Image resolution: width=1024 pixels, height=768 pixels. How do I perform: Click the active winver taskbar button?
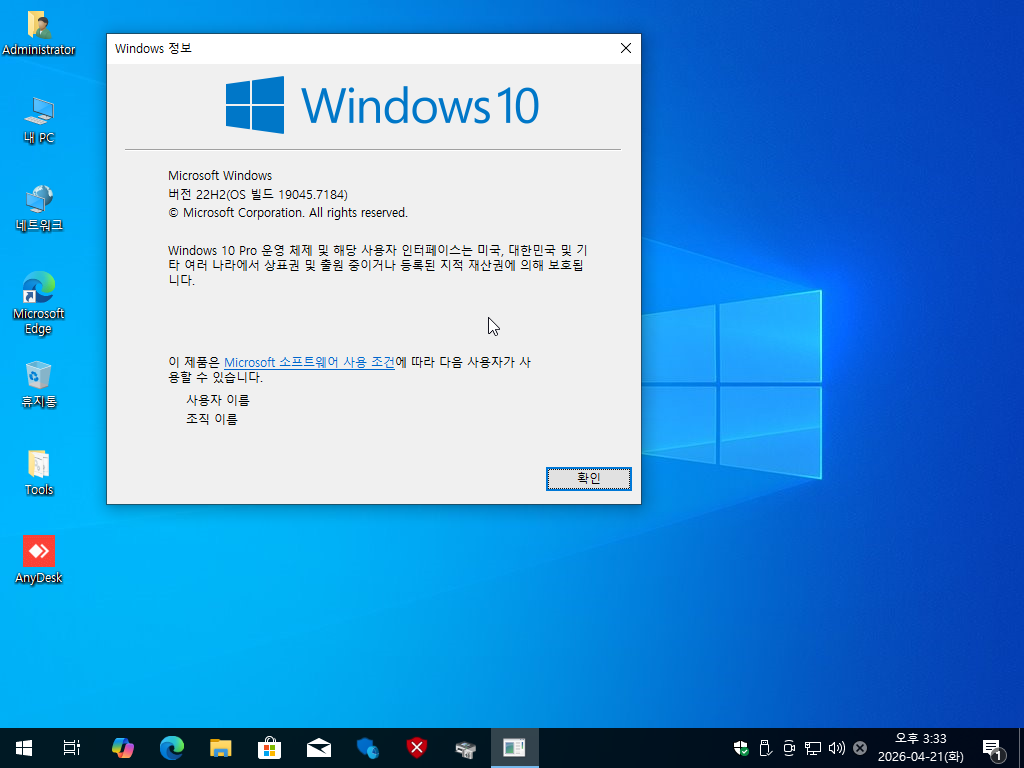(x=515, y=748)
